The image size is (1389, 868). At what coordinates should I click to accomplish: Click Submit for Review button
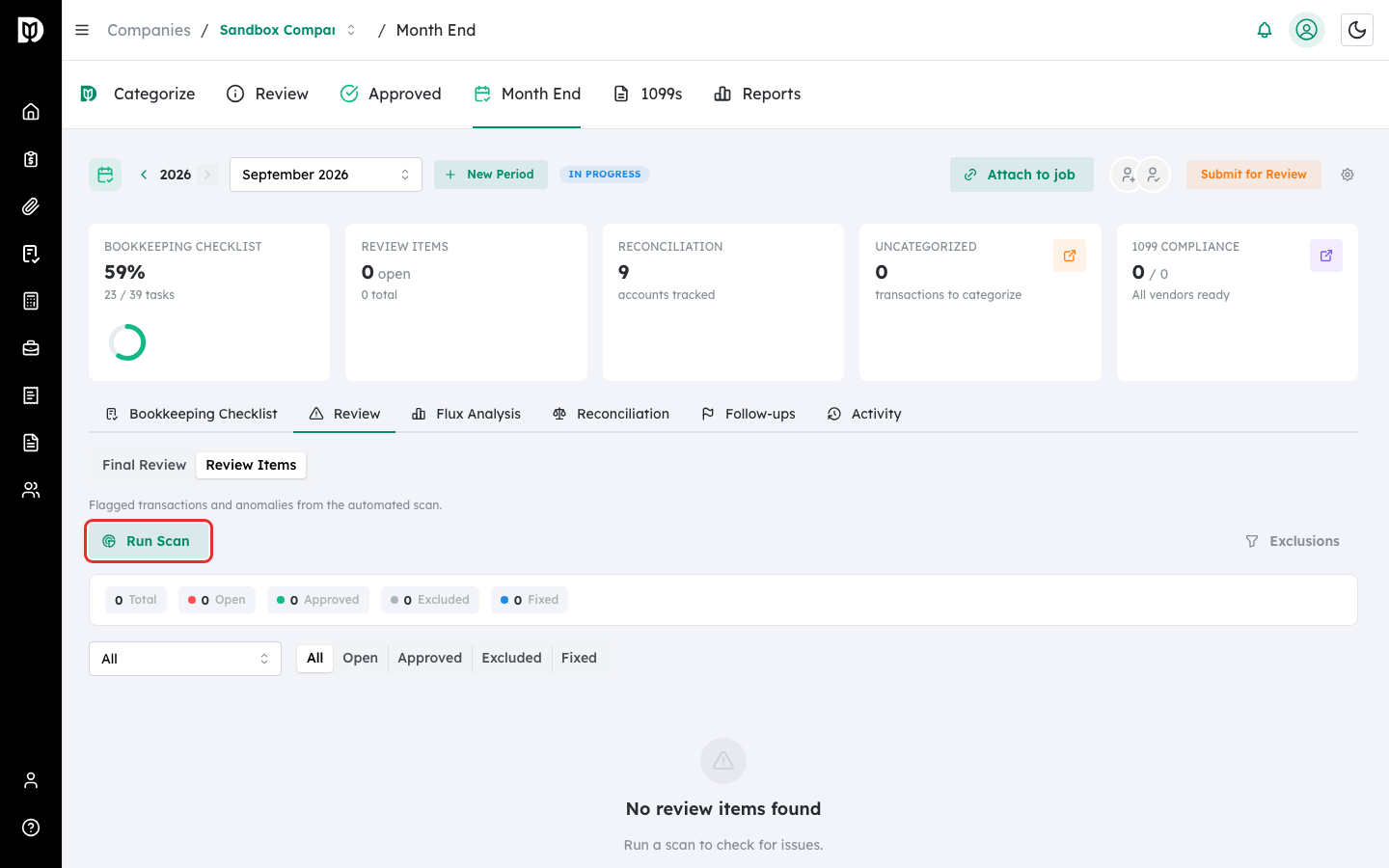(x=1254, y=175)
